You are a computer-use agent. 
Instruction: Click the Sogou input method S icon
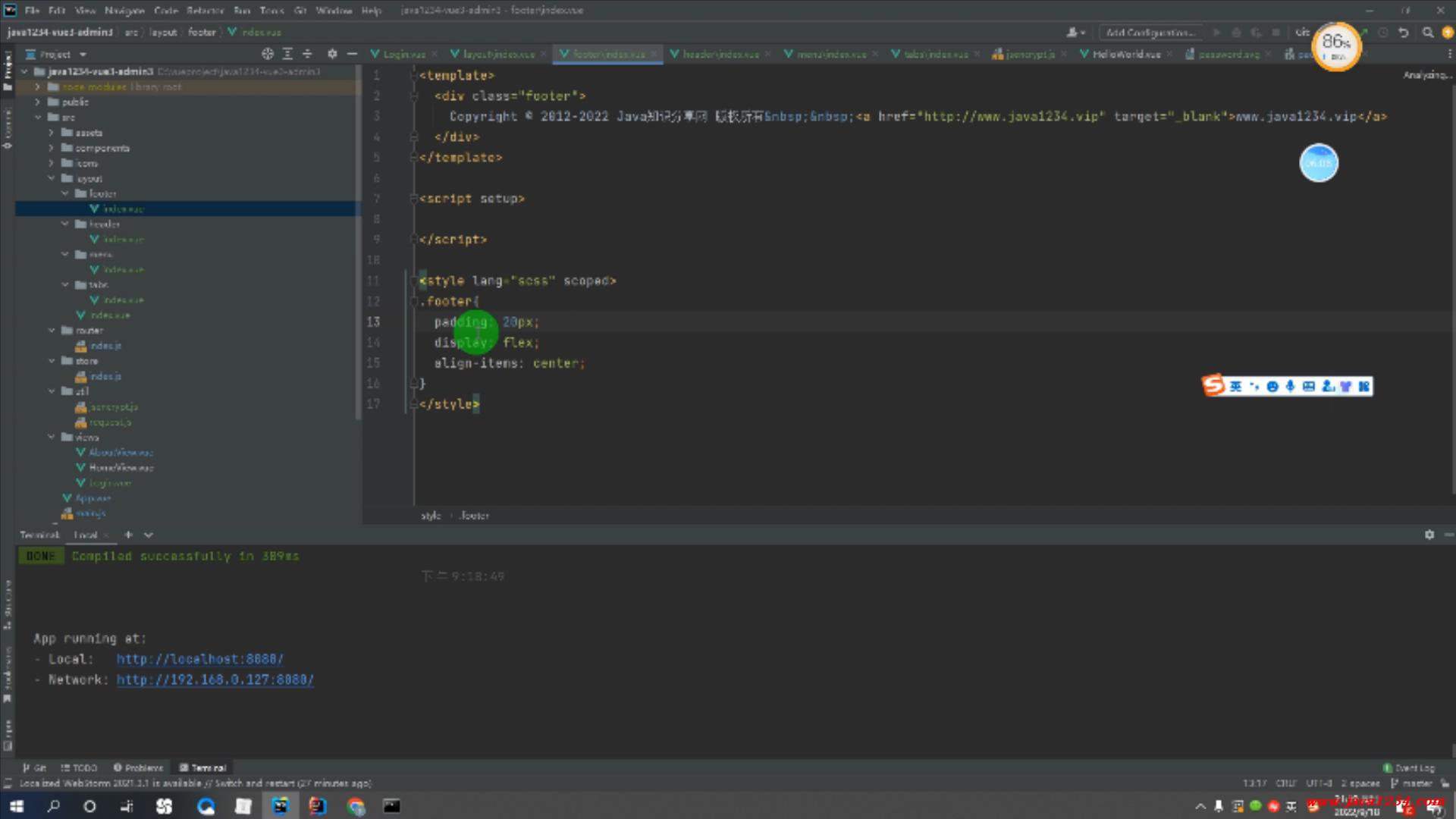click(1214, 385)
